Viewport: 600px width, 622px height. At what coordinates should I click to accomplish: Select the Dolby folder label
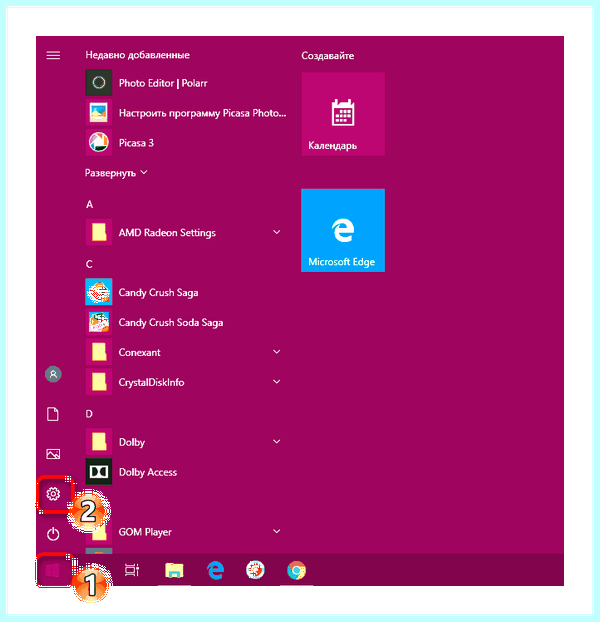pos(132,442)
